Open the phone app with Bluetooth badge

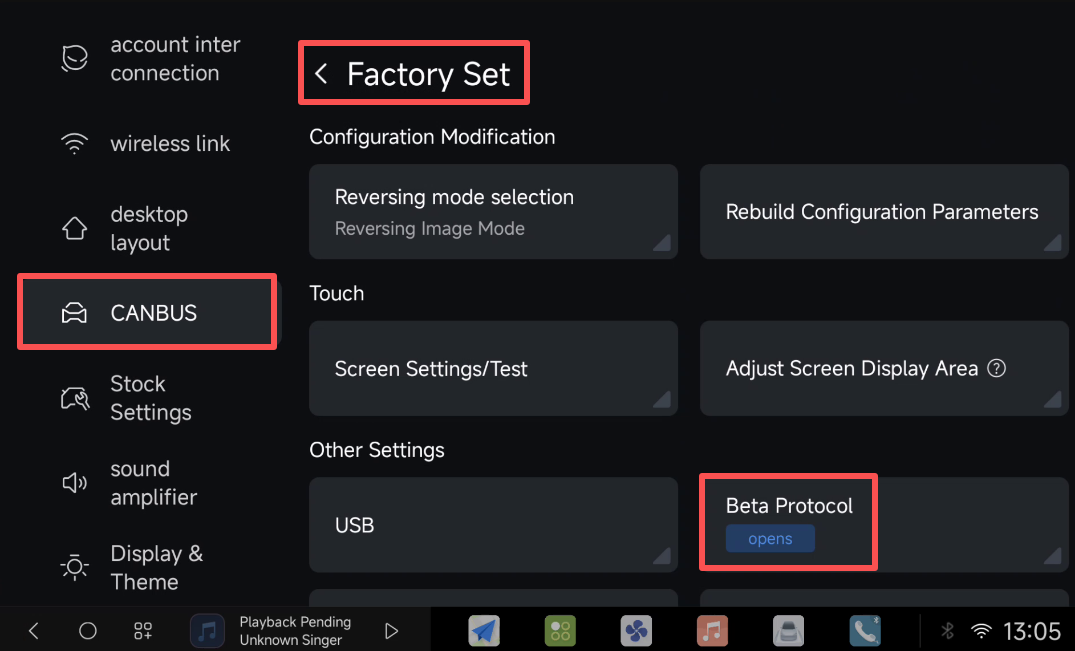click(864, 630)
